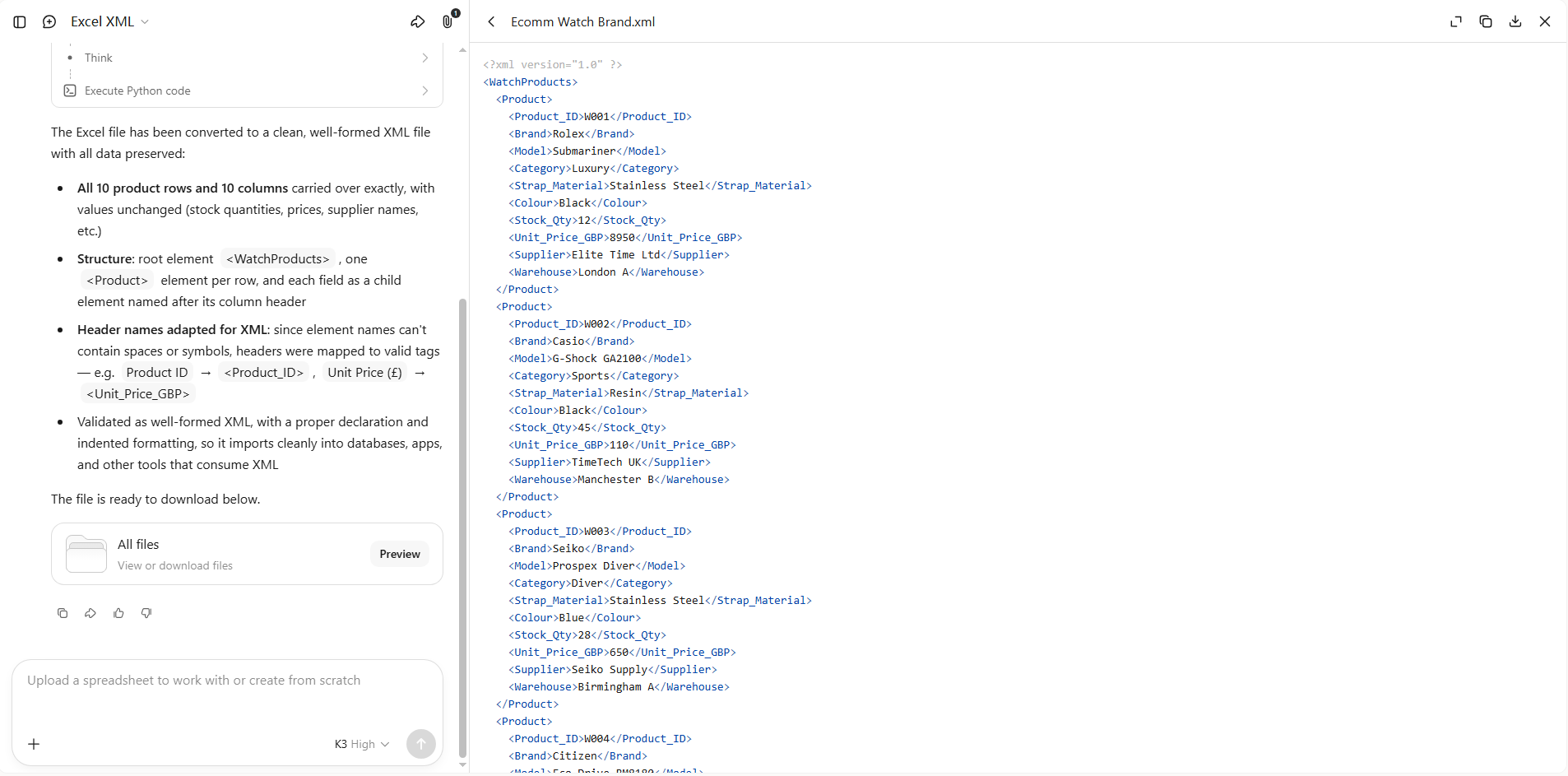
Task: Share the response via the arrow icon below the reply
Action: (90, 613)
